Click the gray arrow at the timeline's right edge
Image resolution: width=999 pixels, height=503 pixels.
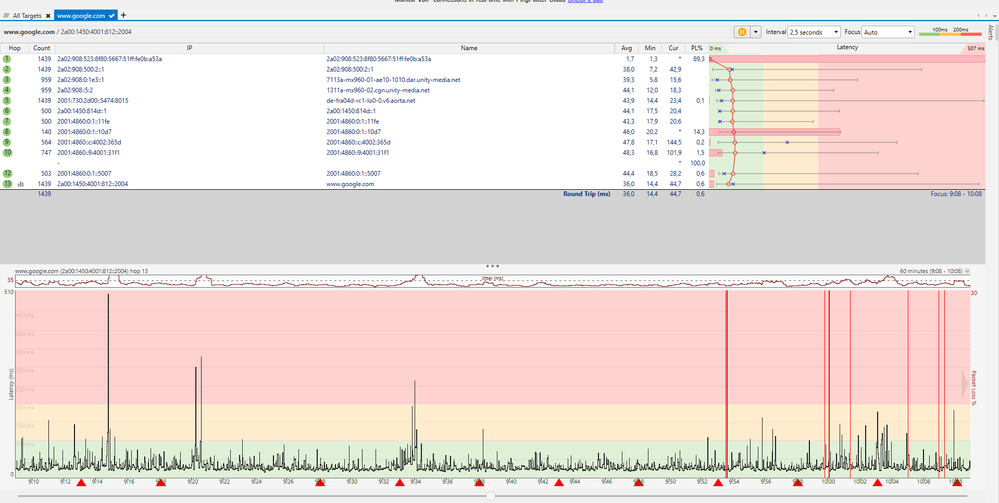coord(965,383)
